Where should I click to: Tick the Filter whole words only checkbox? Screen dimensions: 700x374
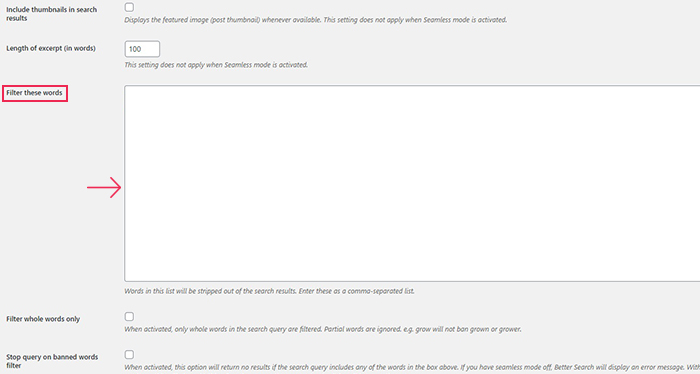pos(129,316)
